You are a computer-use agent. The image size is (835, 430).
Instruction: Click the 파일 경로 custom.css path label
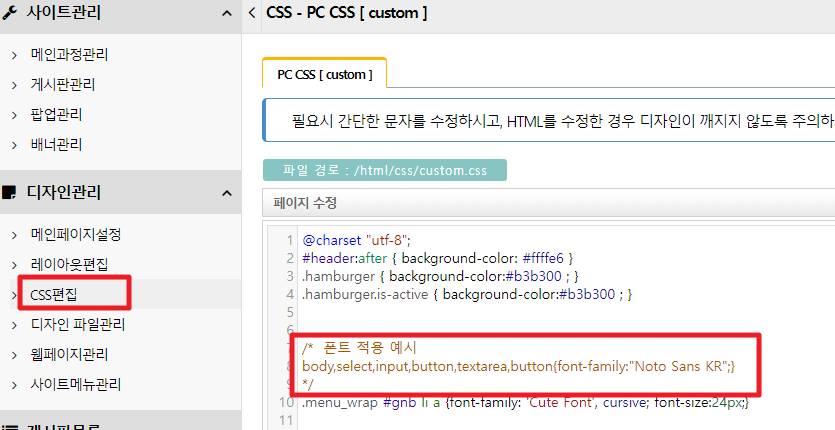(x=384, y=171)
